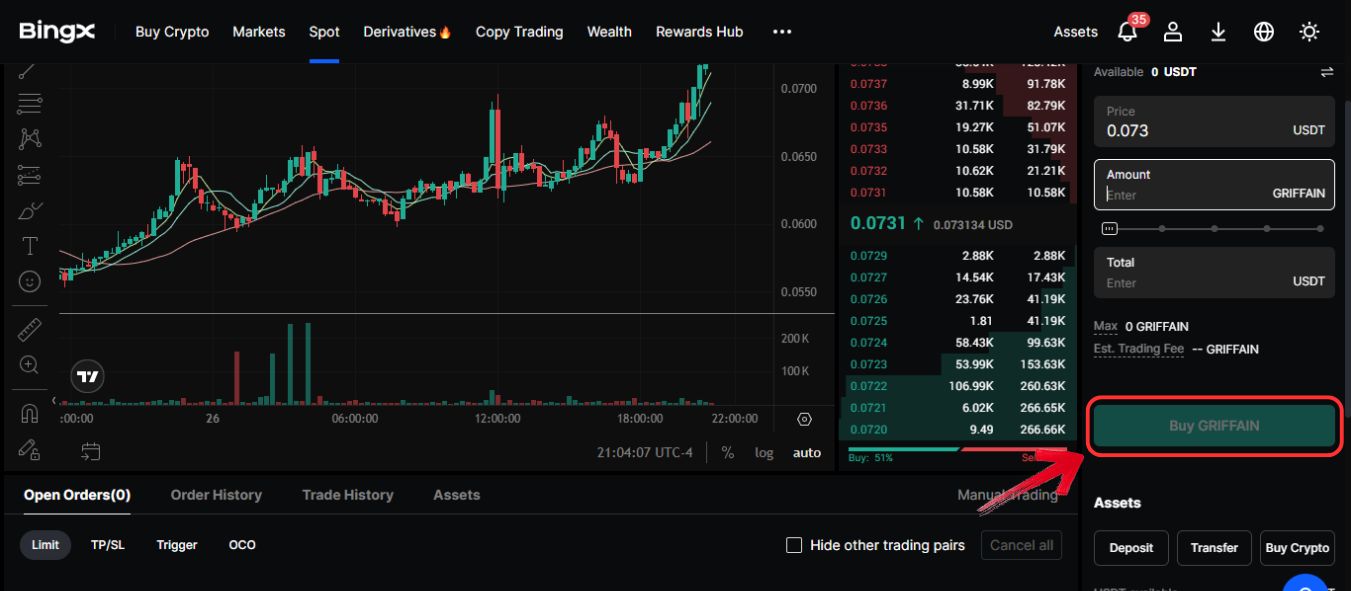Switch theme using the sun icon
Screen dimensions: 1351x591
coord(1309,32)
